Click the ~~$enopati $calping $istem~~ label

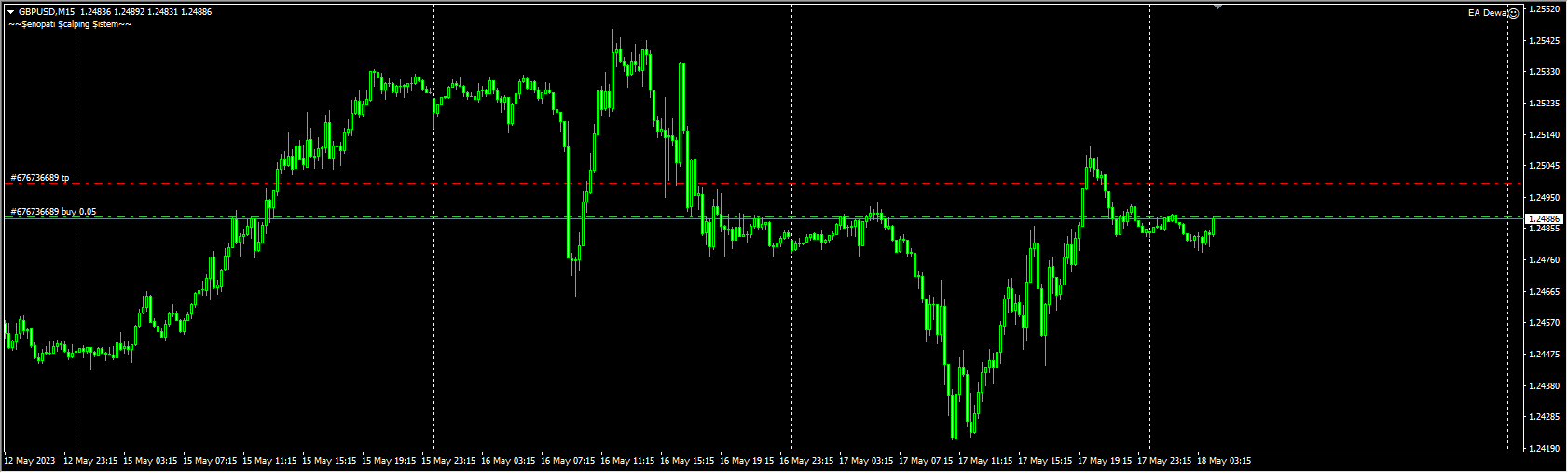click(x=70, y=24)
